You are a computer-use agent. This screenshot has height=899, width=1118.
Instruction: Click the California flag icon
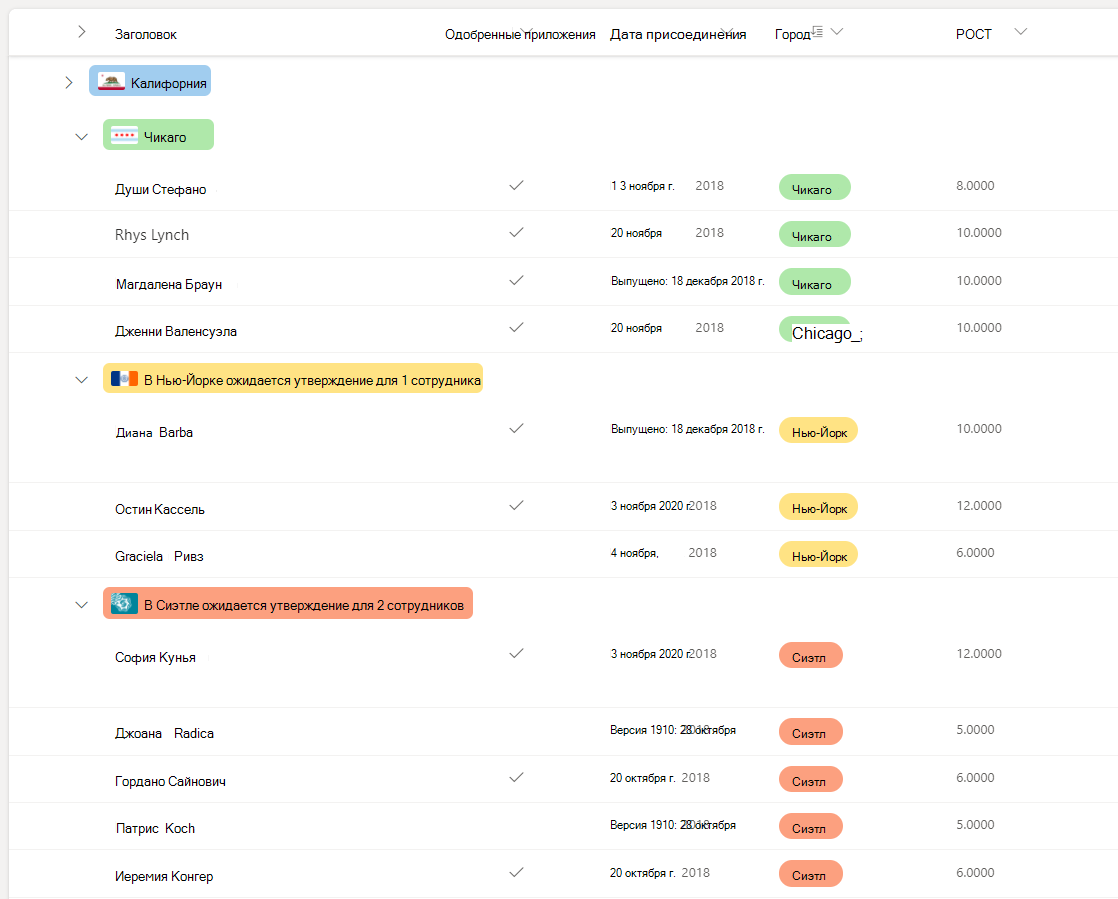point(110,83)
